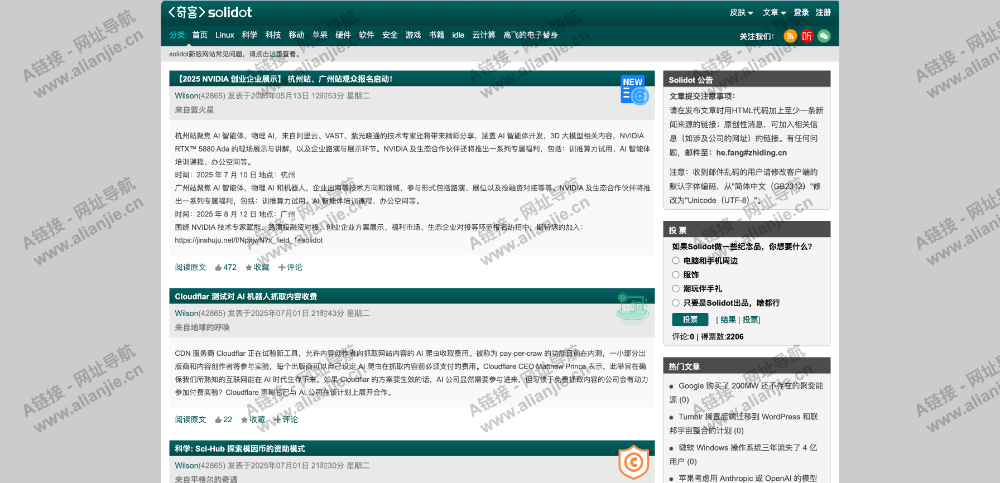Click the 登录 login link
The image size is (1000, 483).
click(x=801, y=12)
